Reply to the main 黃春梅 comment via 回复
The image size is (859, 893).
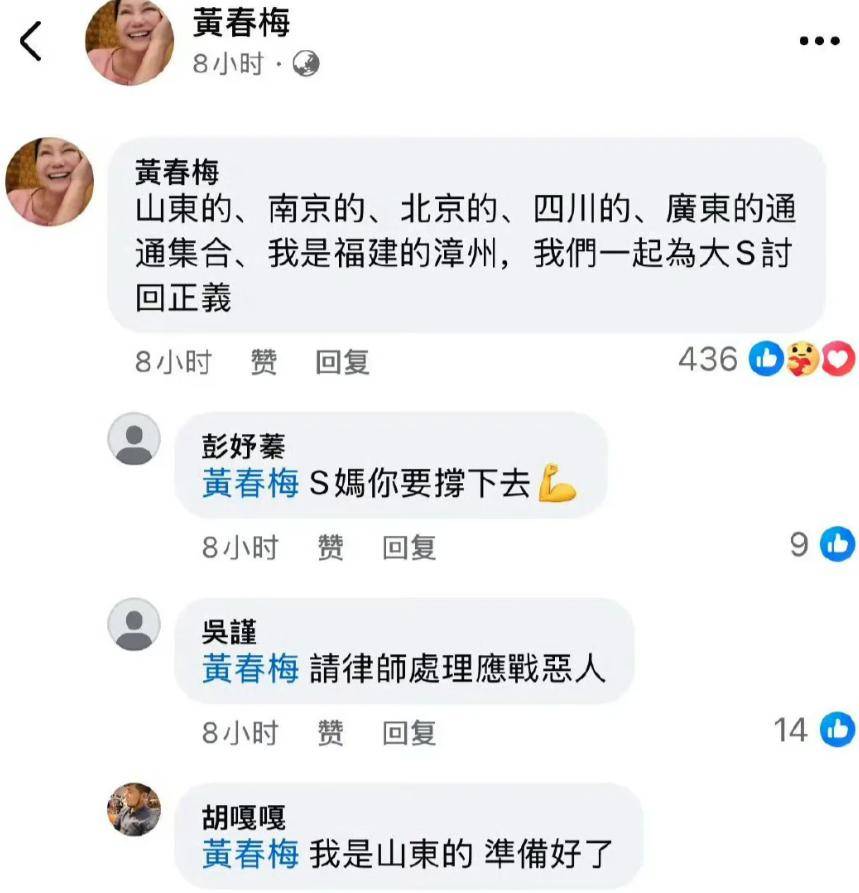pyautogui.click(x=342, y=362)
